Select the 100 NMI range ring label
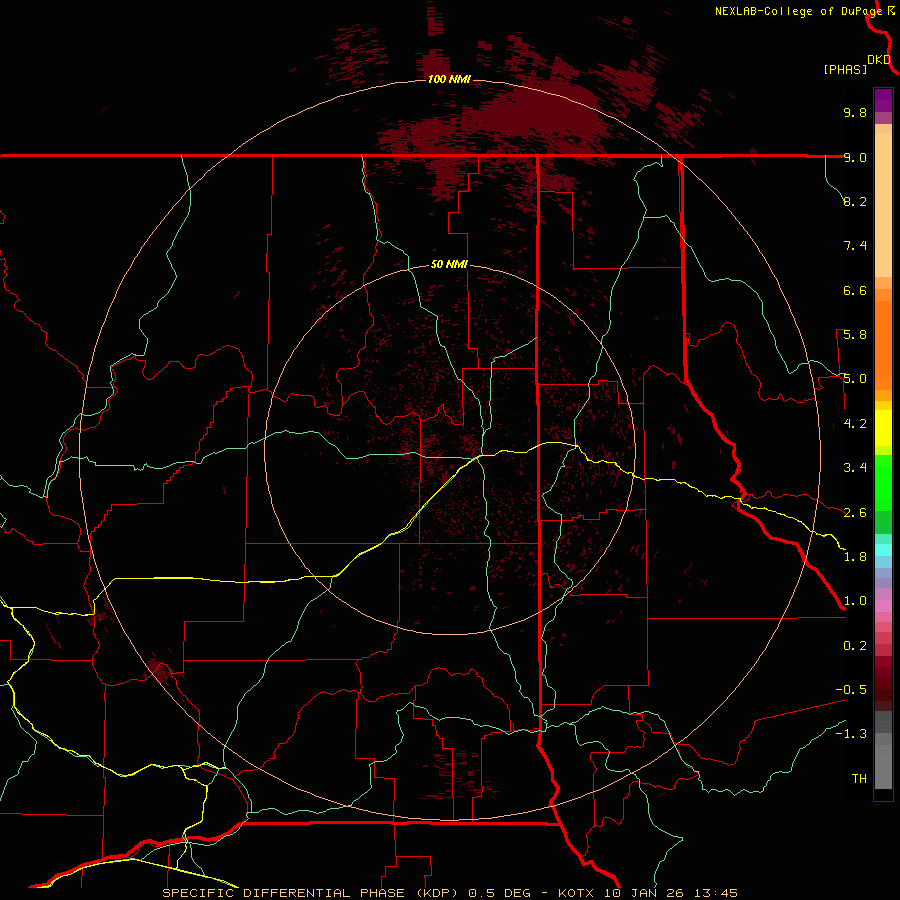900x900 pixels. click(449, 79)
